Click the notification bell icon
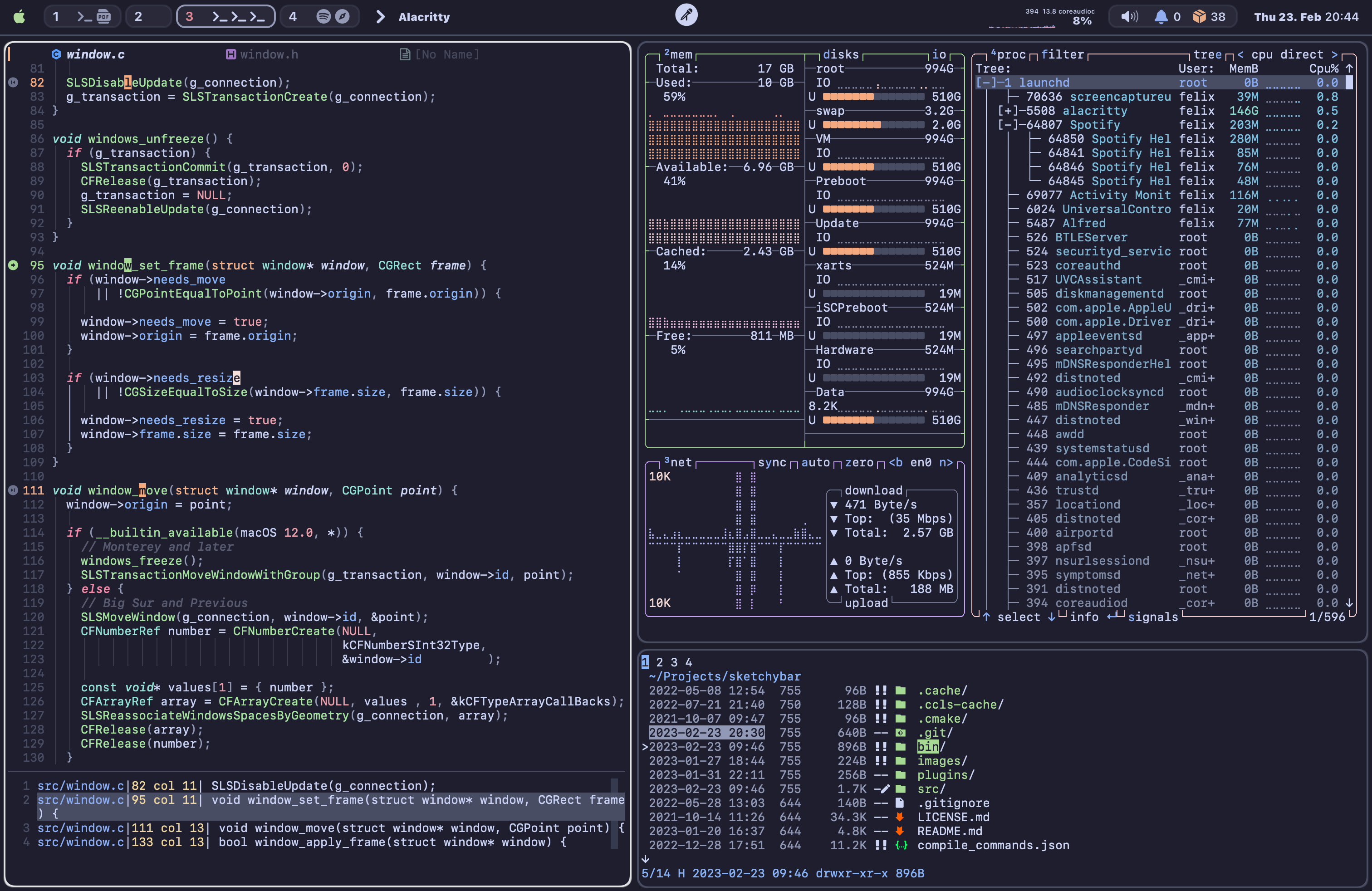Viewport: 1372px width, 891px height. click(1161, 17)
